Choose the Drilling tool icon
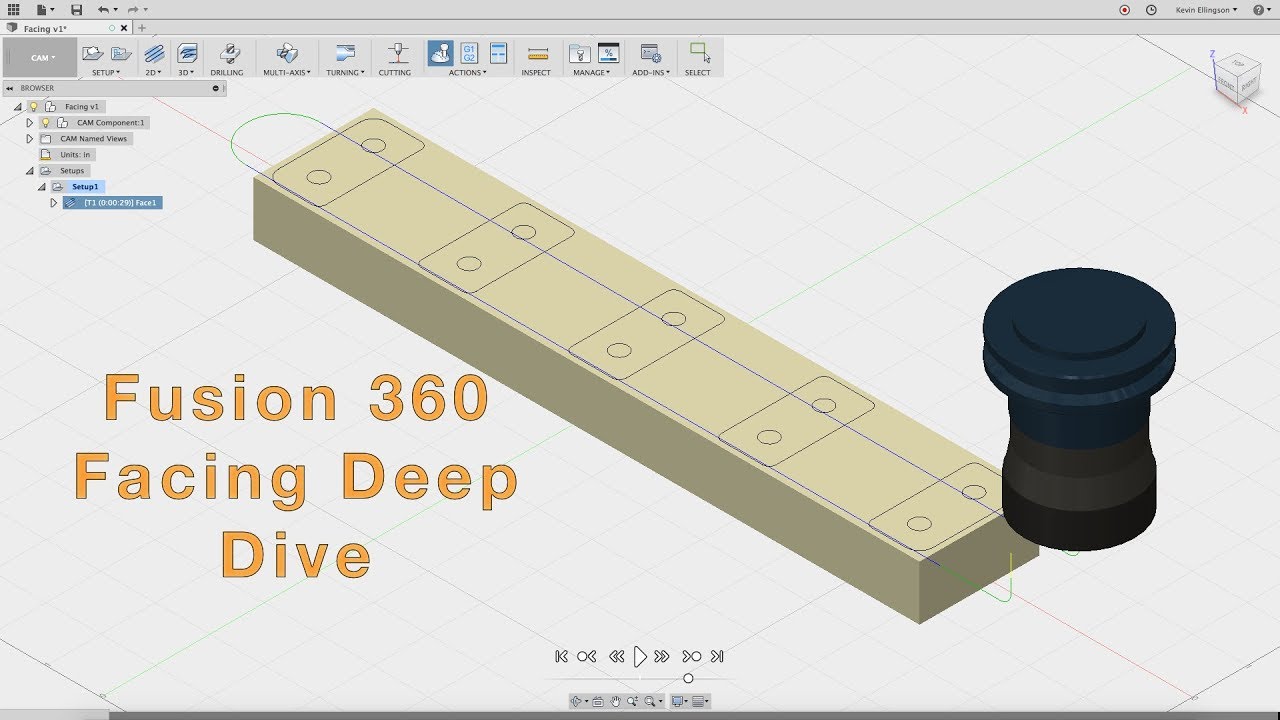This screenshot has height=720, width=1280. coord(228,53)
